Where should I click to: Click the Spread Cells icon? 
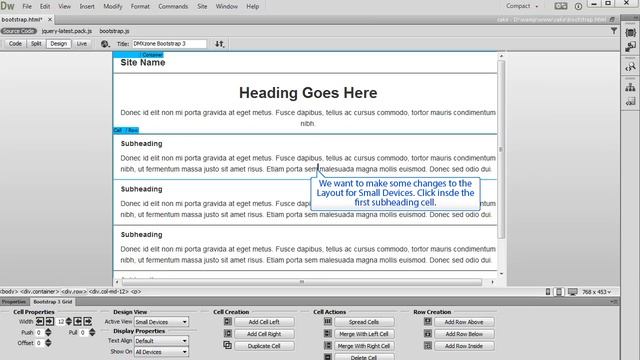pyautogui.click(x=328, y=322)
